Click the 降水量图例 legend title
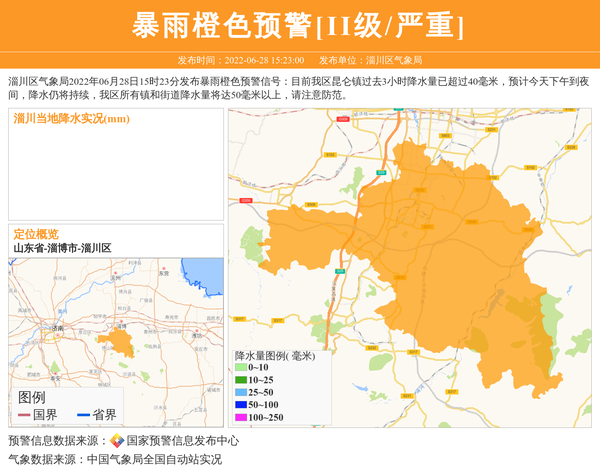Screen dimensions: 600x471 [x=274, y=355]
